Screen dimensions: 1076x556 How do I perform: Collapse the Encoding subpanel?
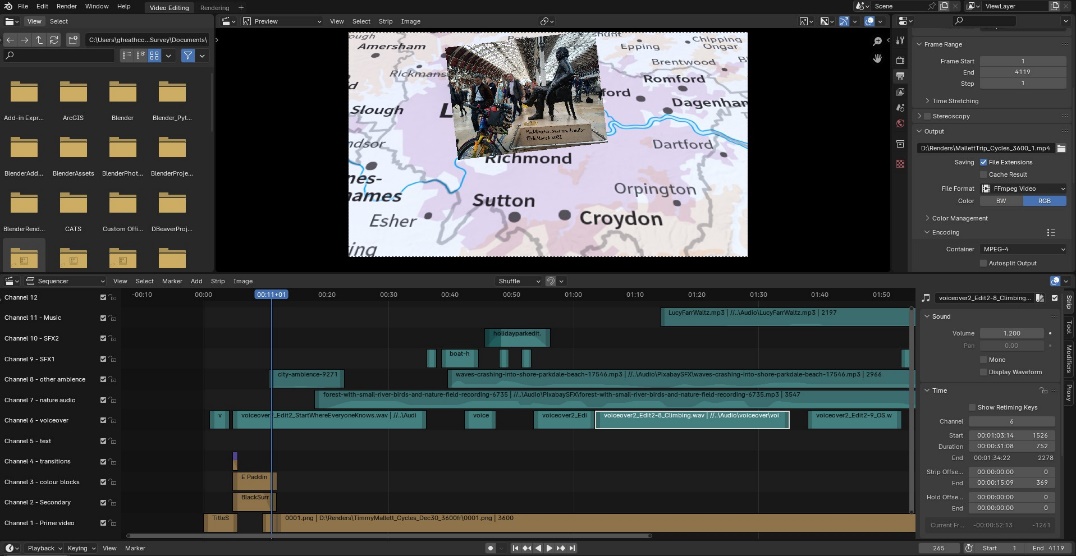(928, 233)
